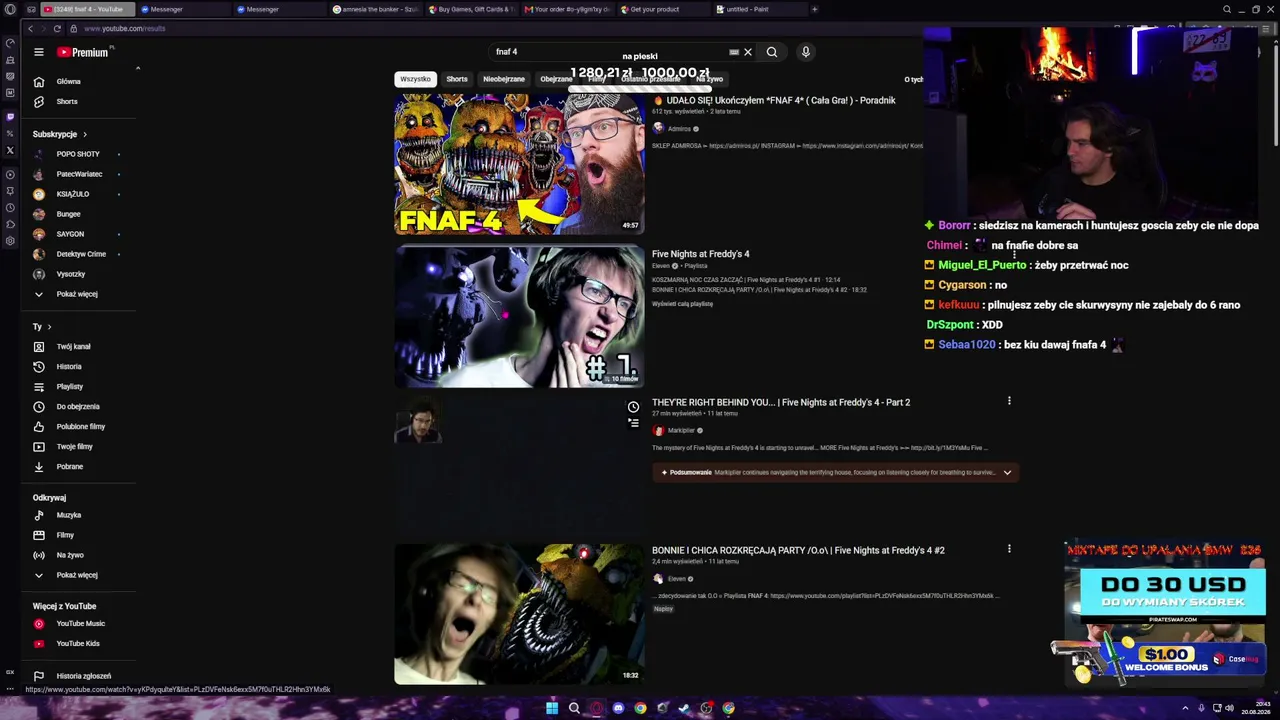Play the FNAF 4 Poradnik video thumbnail
This screenshot has width=1280, height=720.
tap(519, 164)
